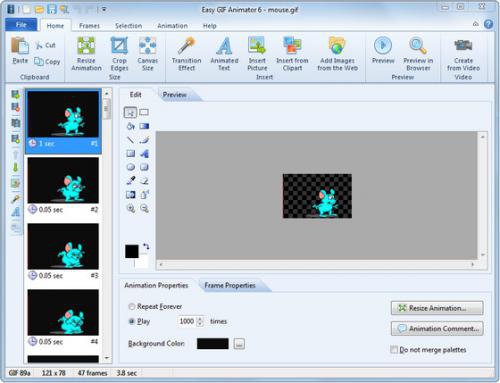This screenshot has height=383, width=500.
Task: Click Insert from Clipart icon
Action: pos(292,45)
